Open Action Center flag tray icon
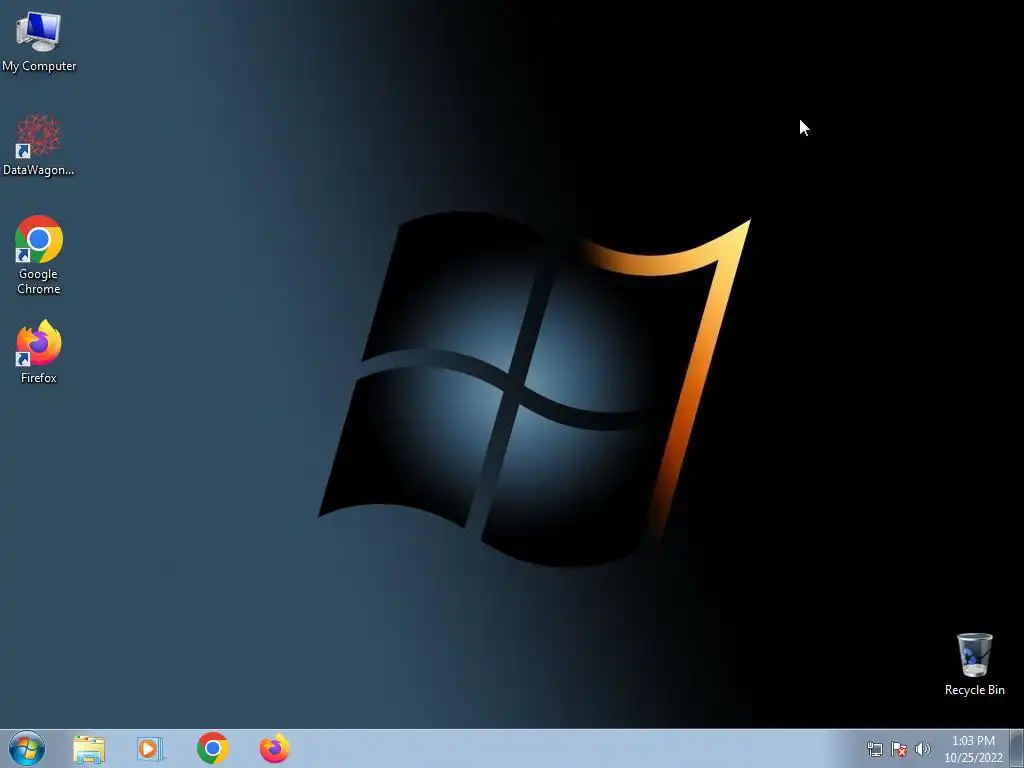The image size is (1024, 768). point(899,749)
